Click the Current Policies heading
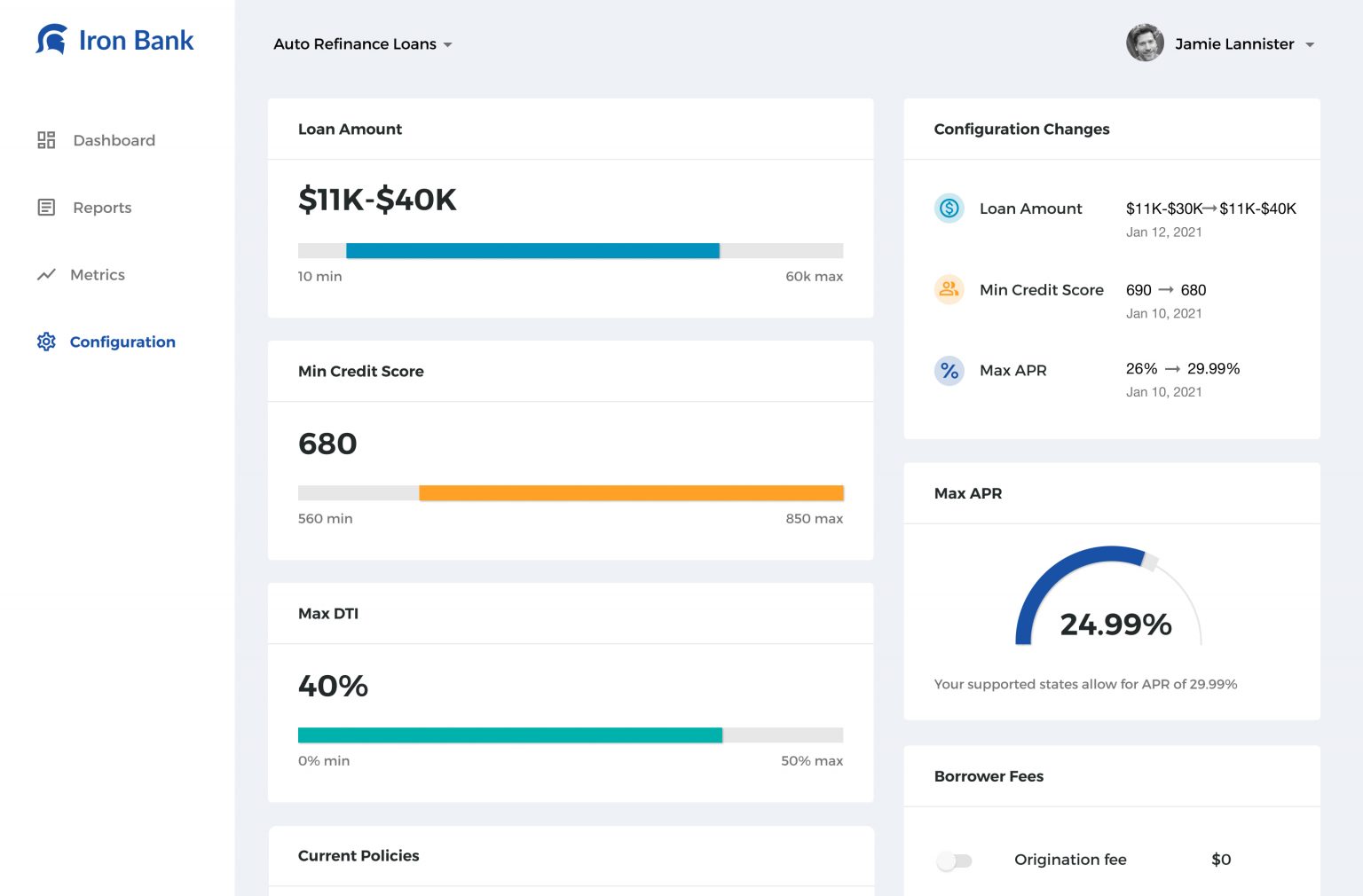The height and width of the screenshot is (896, 1363). [358, 856]
